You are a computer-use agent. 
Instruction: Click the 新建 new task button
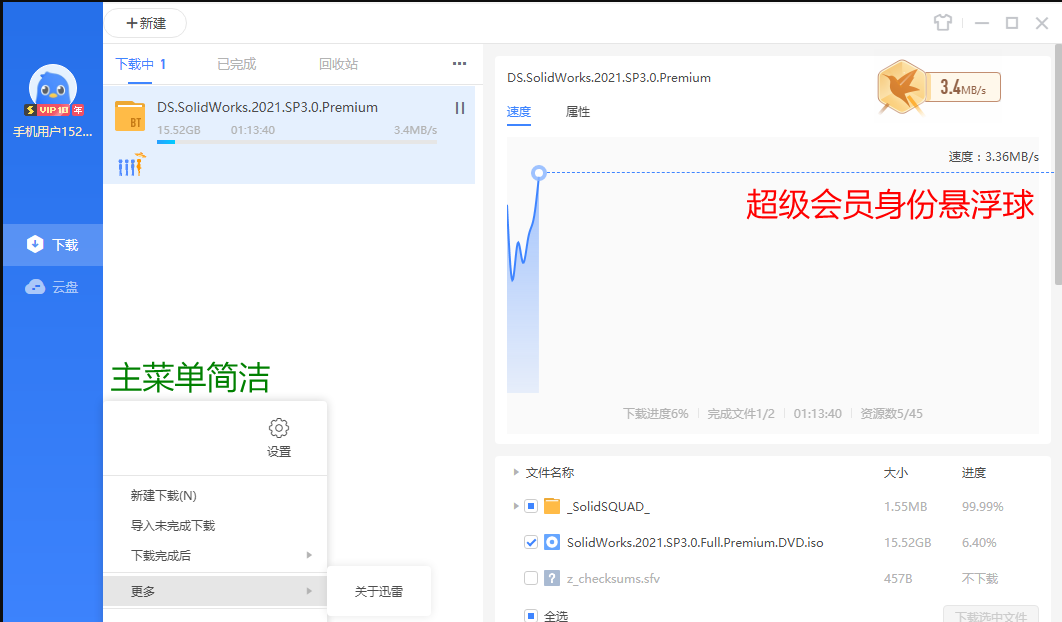(x=146, y=23)
